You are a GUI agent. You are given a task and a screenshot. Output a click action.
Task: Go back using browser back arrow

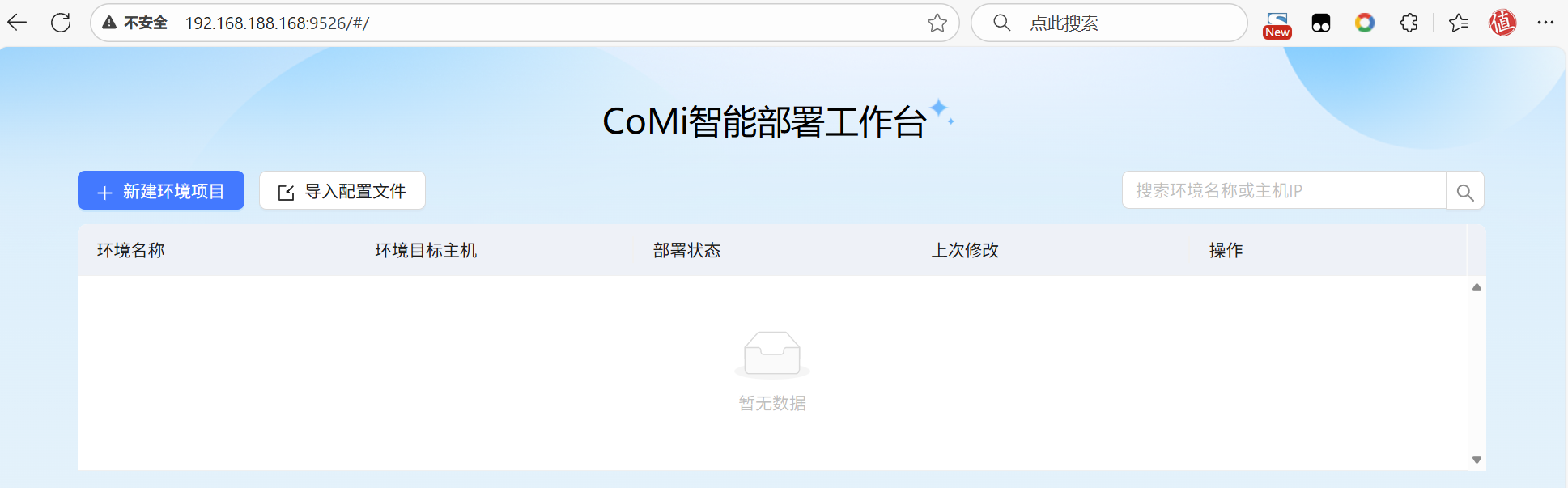tap(17, 23)
